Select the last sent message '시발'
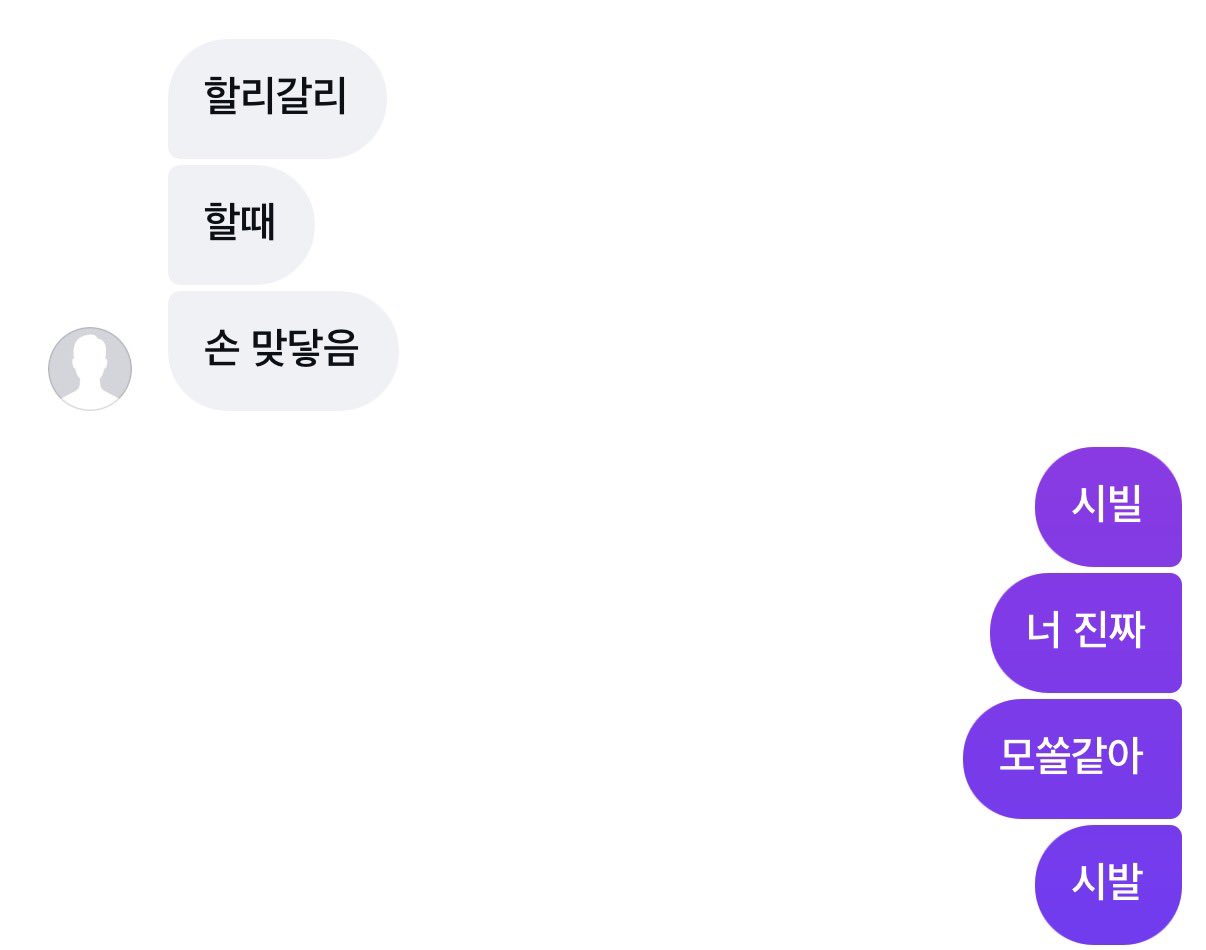Viewport: 1206px width, 950px height. pos(1108,885)
